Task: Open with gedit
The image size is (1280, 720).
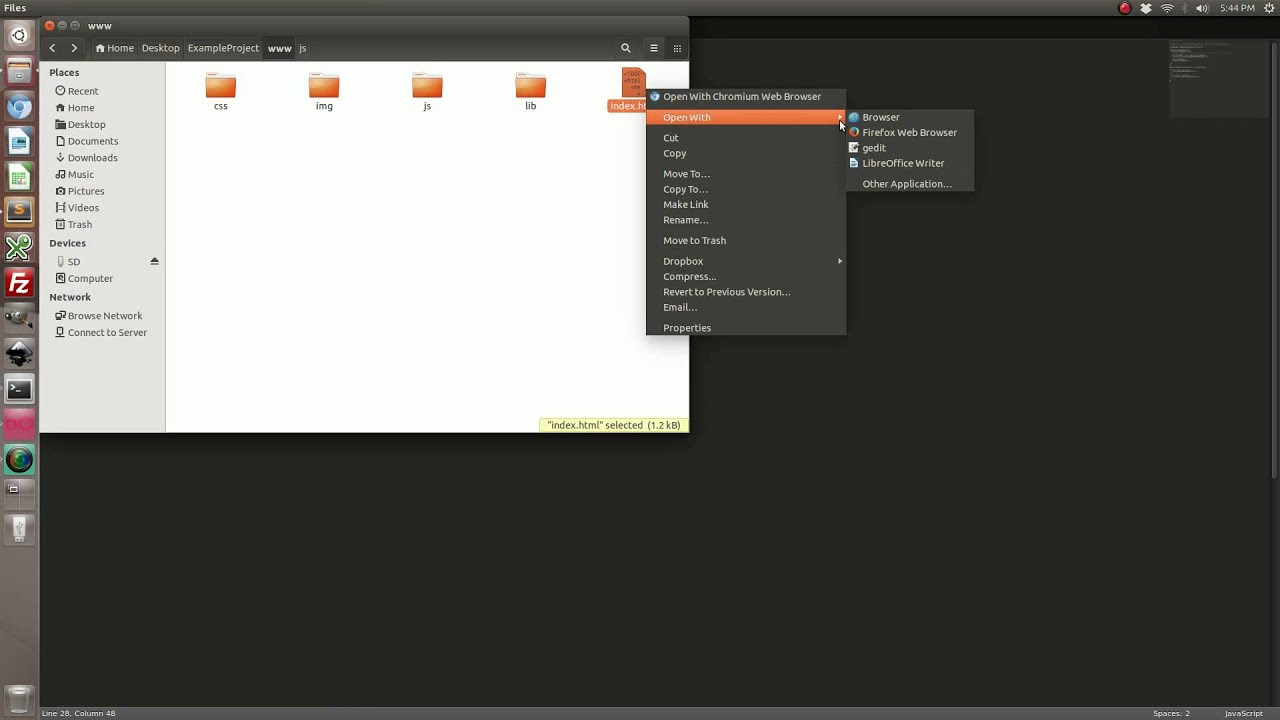Action: [909, 148]
